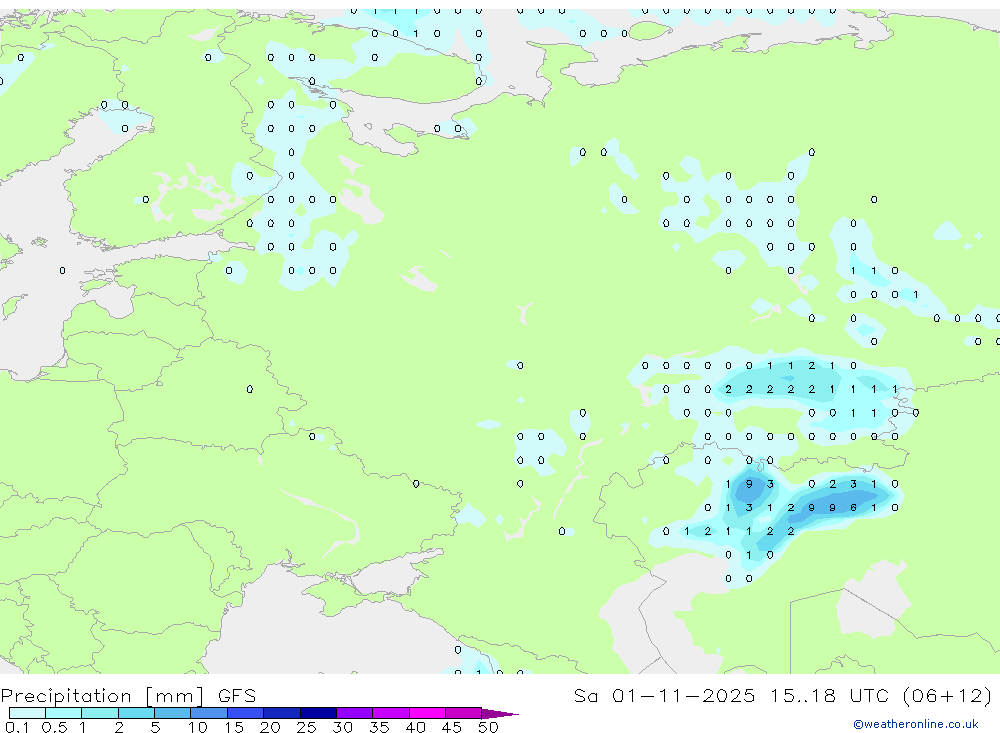Click the '20' legend scale label
The image size is (1000, 733).
pyautogui.click(x=270, y=727)
